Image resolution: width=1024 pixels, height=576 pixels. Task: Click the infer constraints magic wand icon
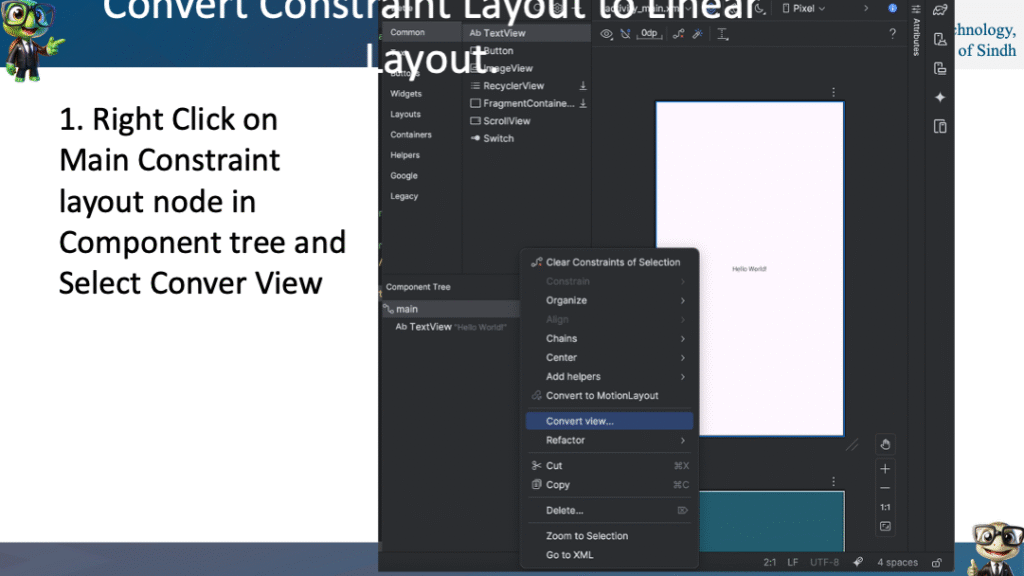click(698, 34)
